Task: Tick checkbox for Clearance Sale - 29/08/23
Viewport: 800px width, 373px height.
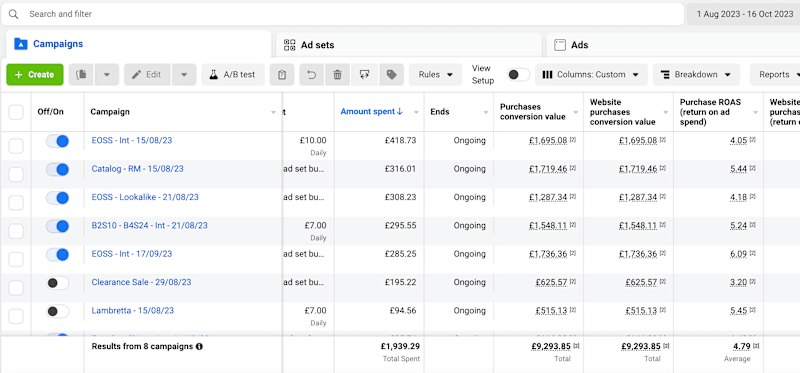Action: [x=16, y=288]
